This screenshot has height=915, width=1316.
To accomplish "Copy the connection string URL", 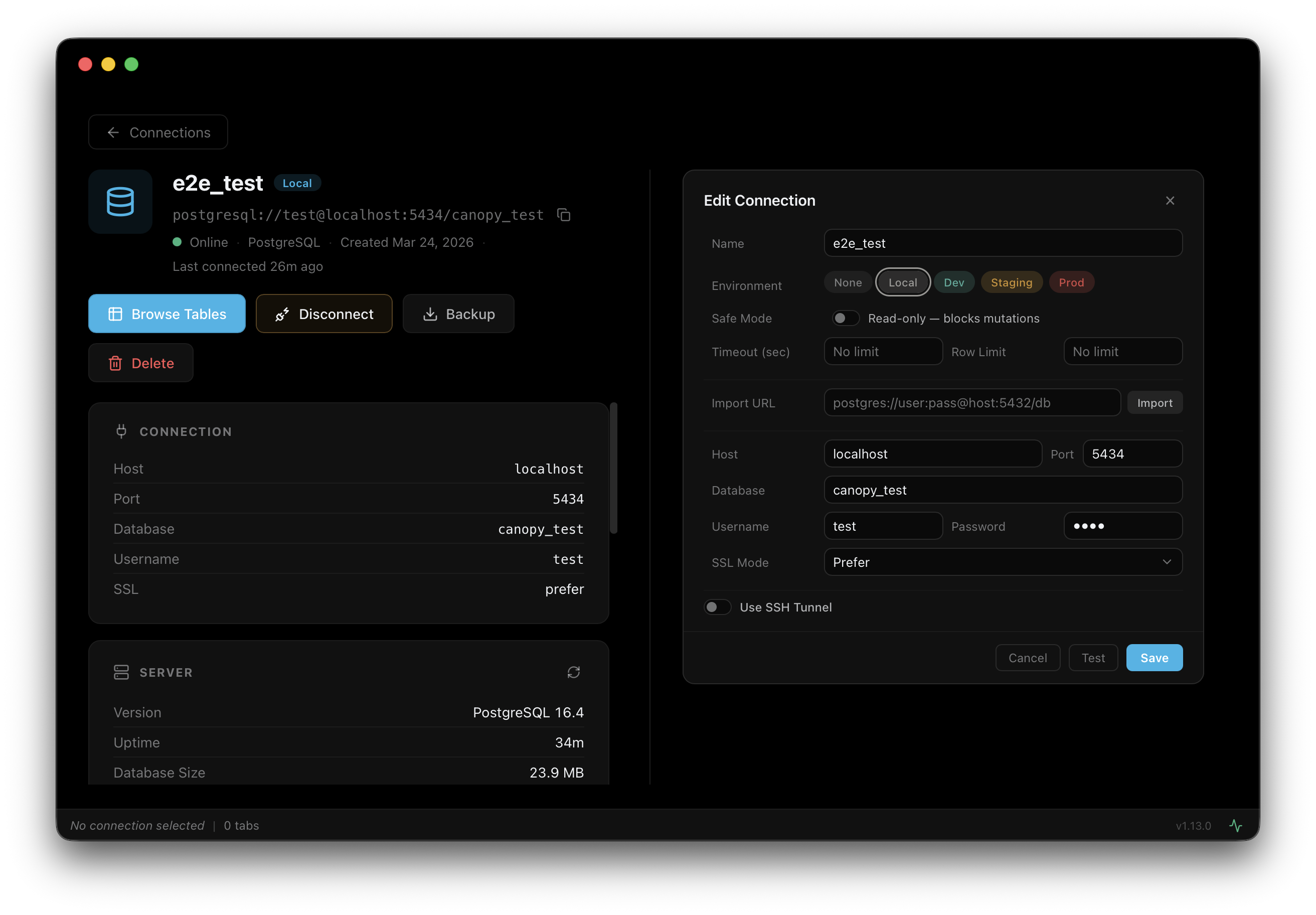I will (x=564, y=215).
